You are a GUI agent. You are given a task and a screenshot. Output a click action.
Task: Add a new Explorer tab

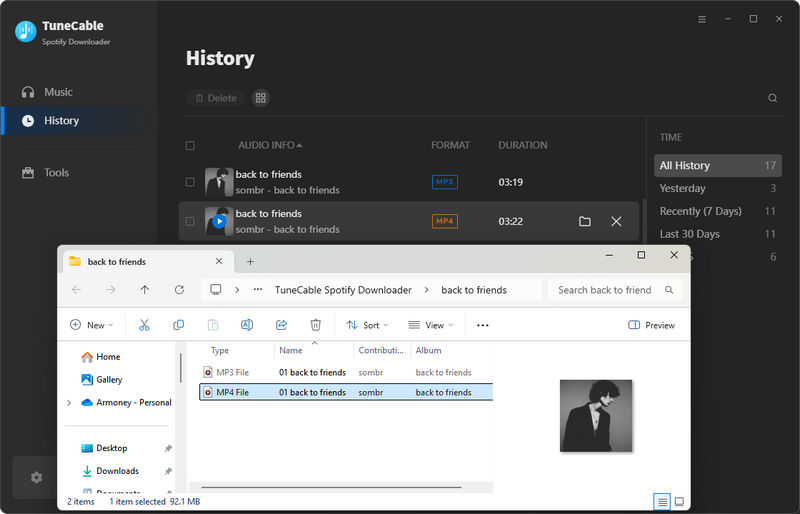(250, 262)
